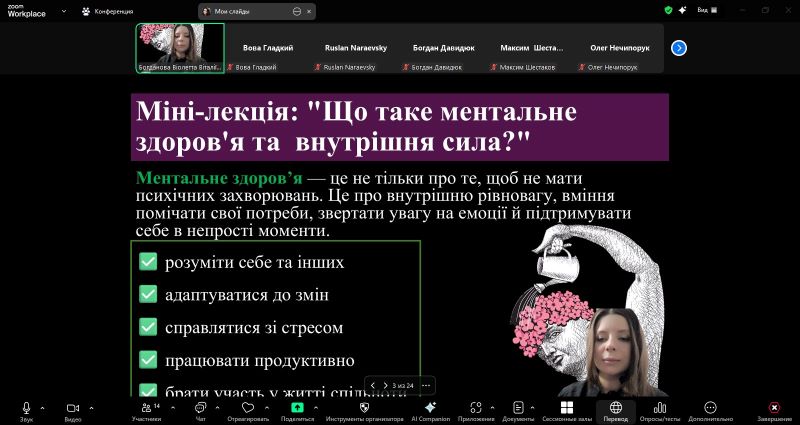The width and height of the screenshot is (800, 425).
Task: Open the Участники participants panel
Action: (x=146, y=408)
